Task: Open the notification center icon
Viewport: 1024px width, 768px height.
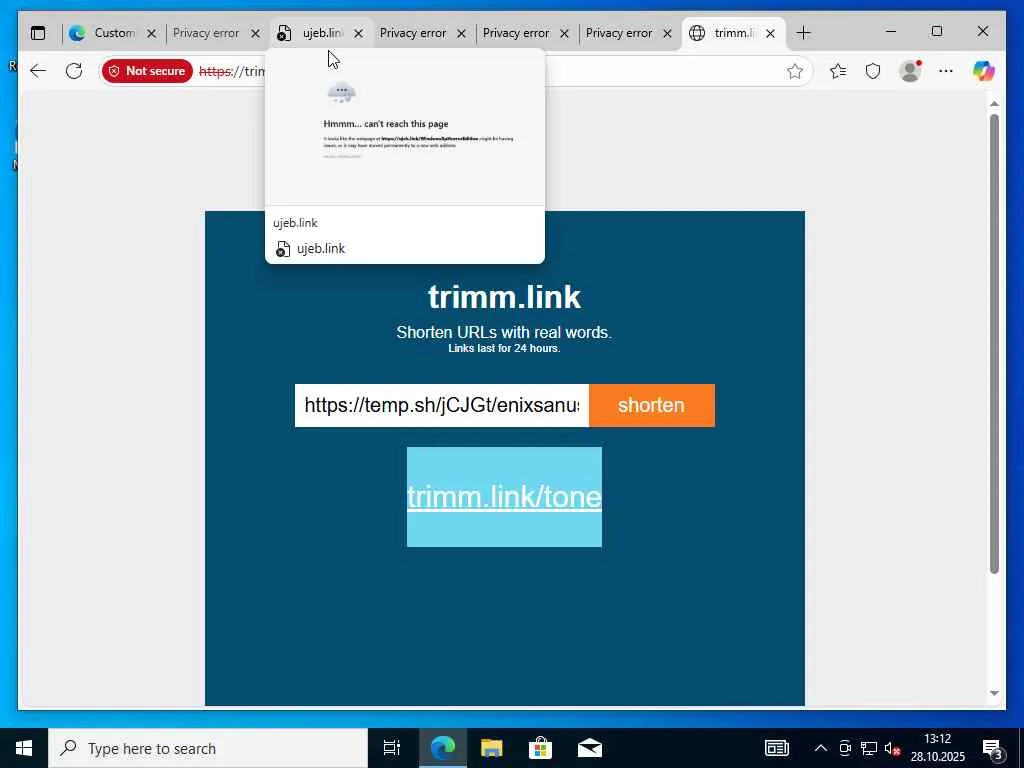Action: click(993, 749)
